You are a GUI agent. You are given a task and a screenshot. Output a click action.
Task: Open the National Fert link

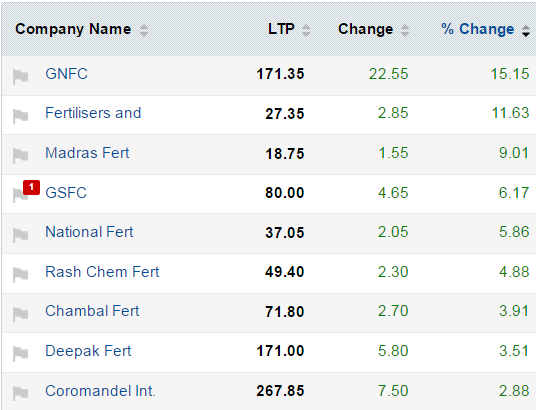(89, 232)
